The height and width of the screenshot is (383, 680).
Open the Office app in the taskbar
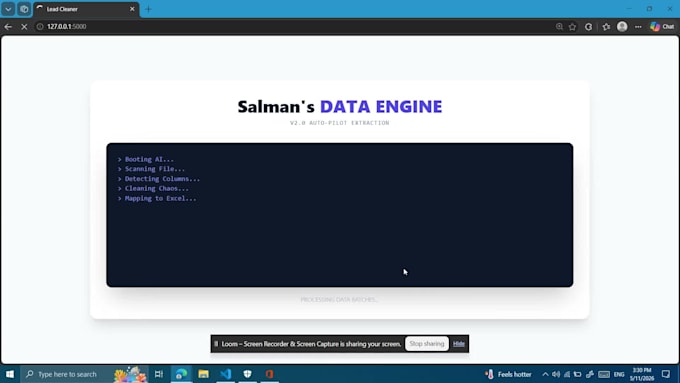click(270, 374)
